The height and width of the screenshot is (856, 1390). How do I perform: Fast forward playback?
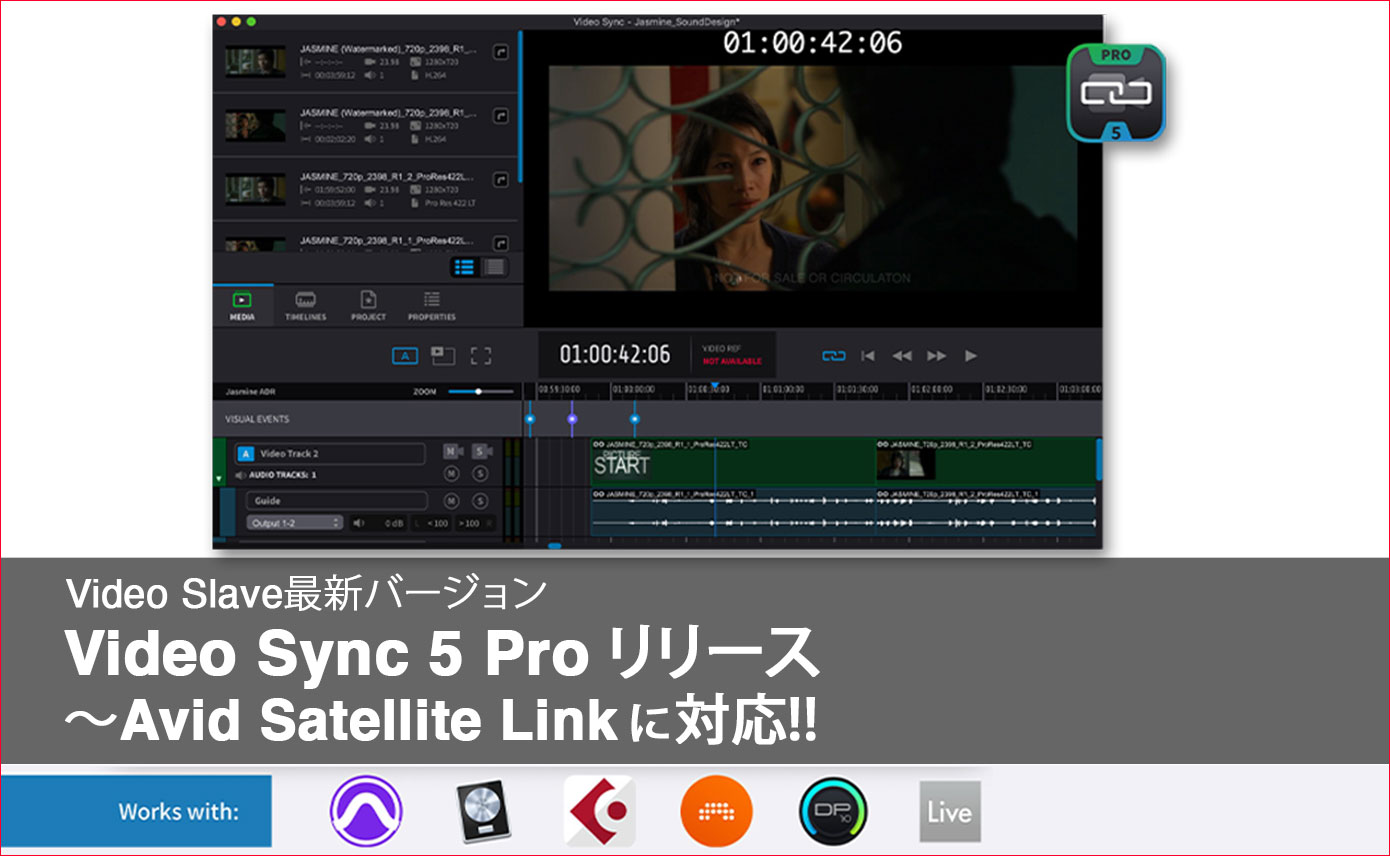(x=936, y=356)
